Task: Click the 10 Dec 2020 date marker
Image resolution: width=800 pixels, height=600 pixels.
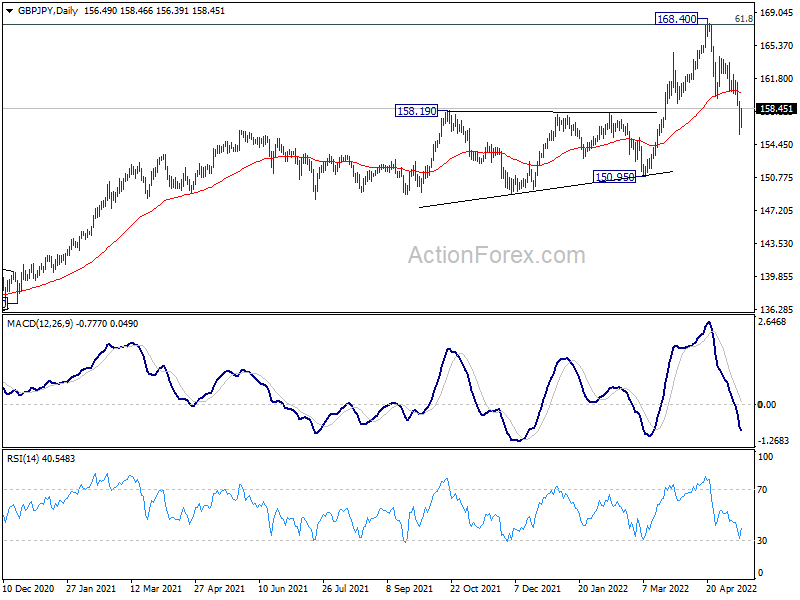Action: click(x=28, y=588)
